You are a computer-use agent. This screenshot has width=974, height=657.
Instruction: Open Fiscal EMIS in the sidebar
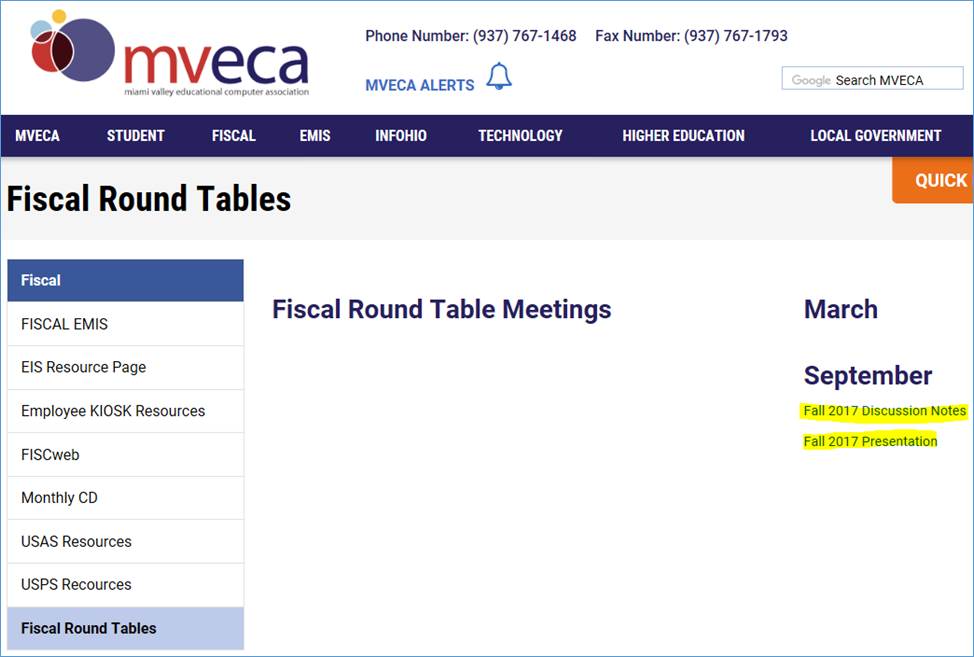pos(64,324)
